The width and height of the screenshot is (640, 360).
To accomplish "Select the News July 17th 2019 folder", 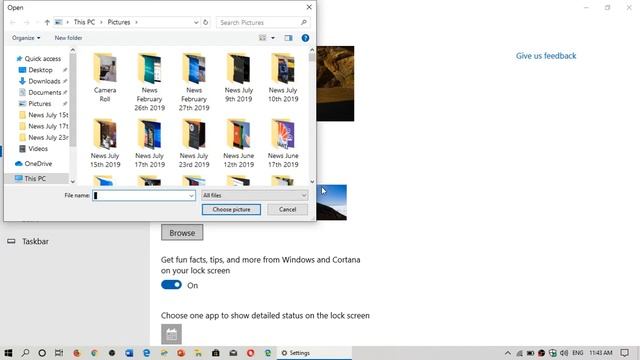I will (149, 143).
